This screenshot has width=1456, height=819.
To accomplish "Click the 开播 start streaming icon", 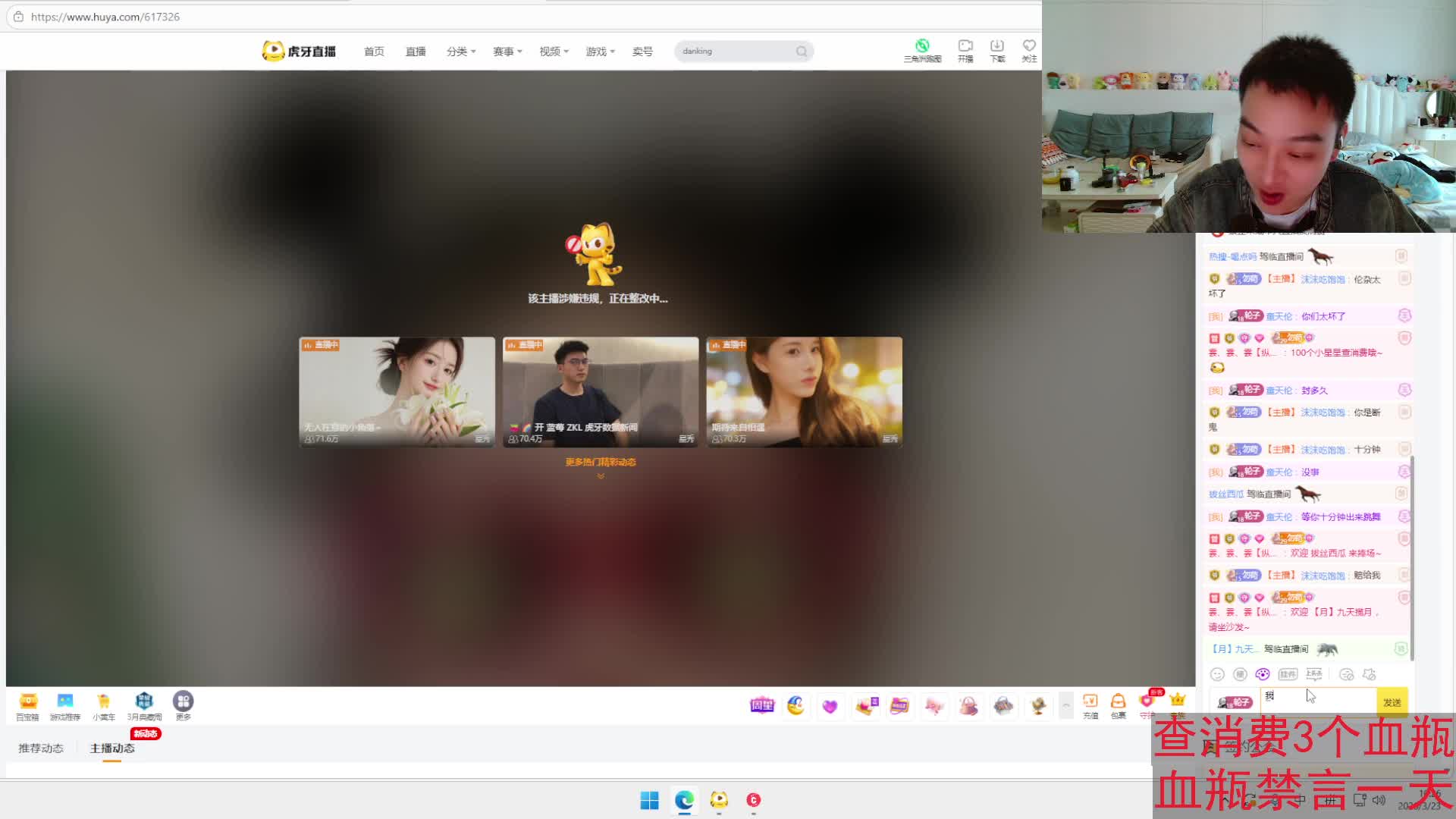I will 965,46.
